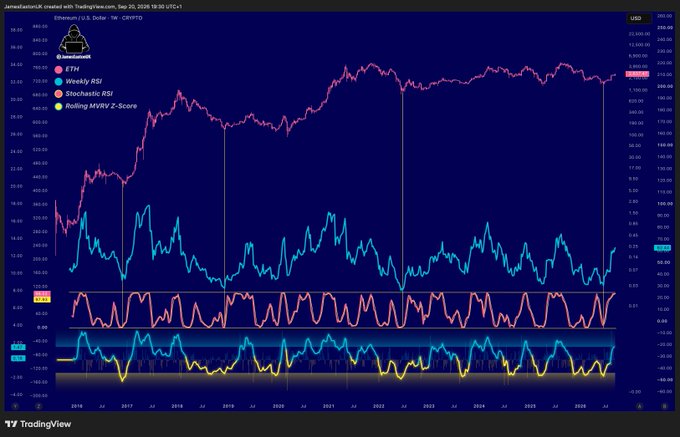Click the yellow value label on left axis

point(42,300)
